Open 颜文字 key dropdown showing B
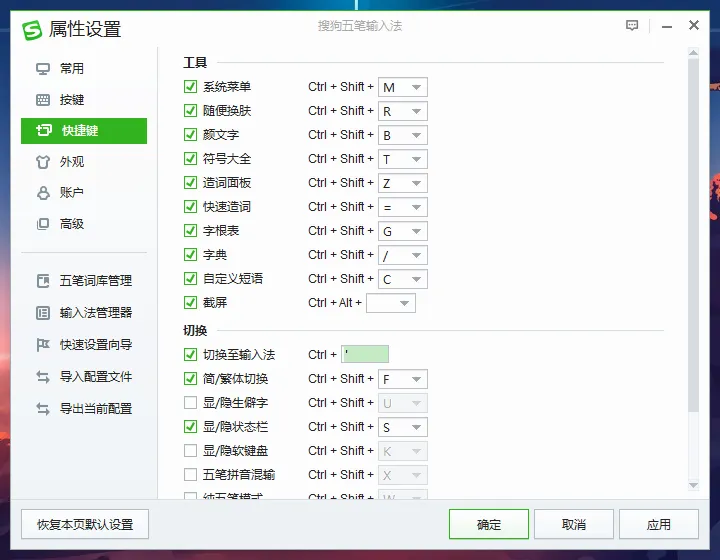This screenshot has width=720, height=560. (x=403, y=135)
